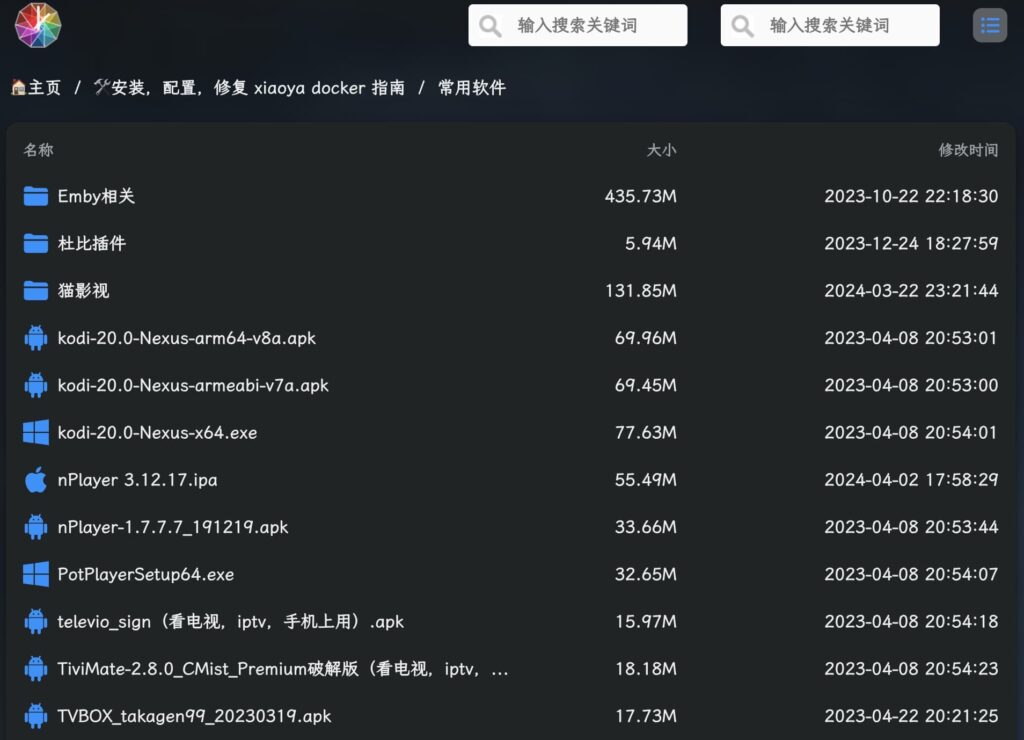Click Apple icon beside nPlayer 3.12.17.ipa
The width and height of the screenshot is (1024, 740).
[36, 480]
